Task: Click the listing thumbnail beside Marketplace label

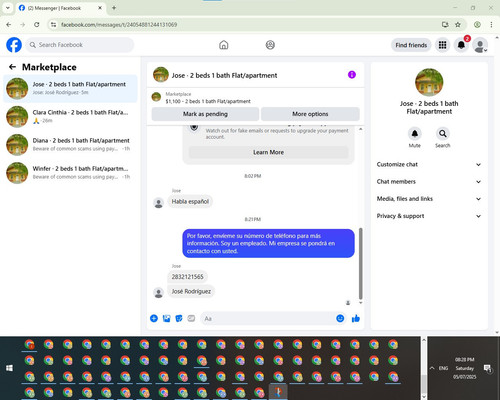Action: 156,97
